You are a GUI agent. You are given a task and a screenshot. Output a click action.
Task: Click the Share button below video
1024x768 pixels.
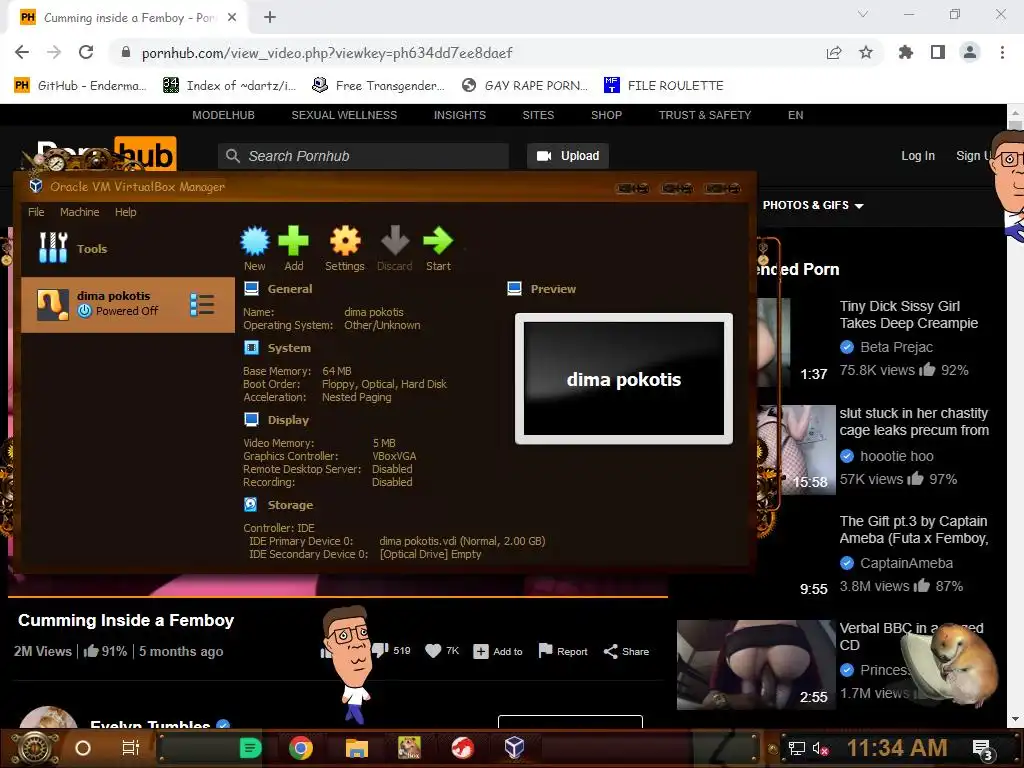click(626, 651)
